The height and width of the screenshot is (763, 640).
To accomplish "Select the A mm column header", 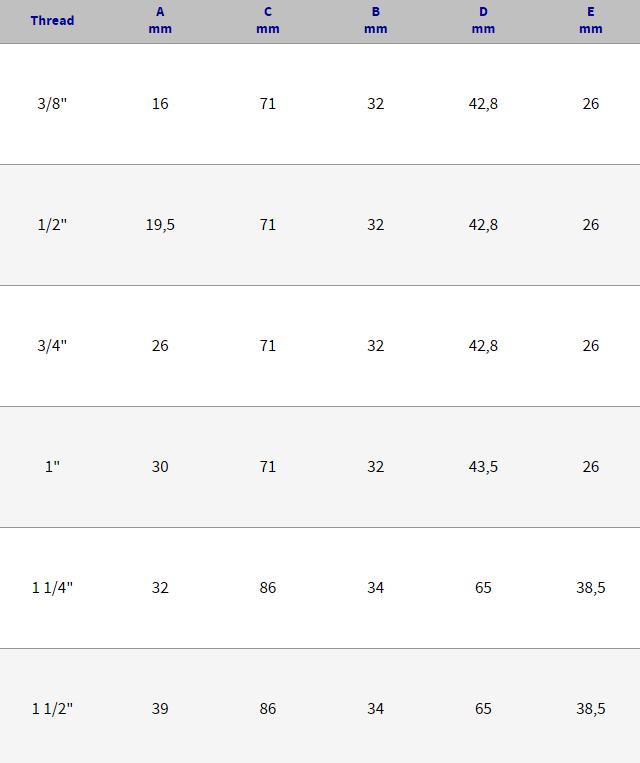I will (160, 20).
